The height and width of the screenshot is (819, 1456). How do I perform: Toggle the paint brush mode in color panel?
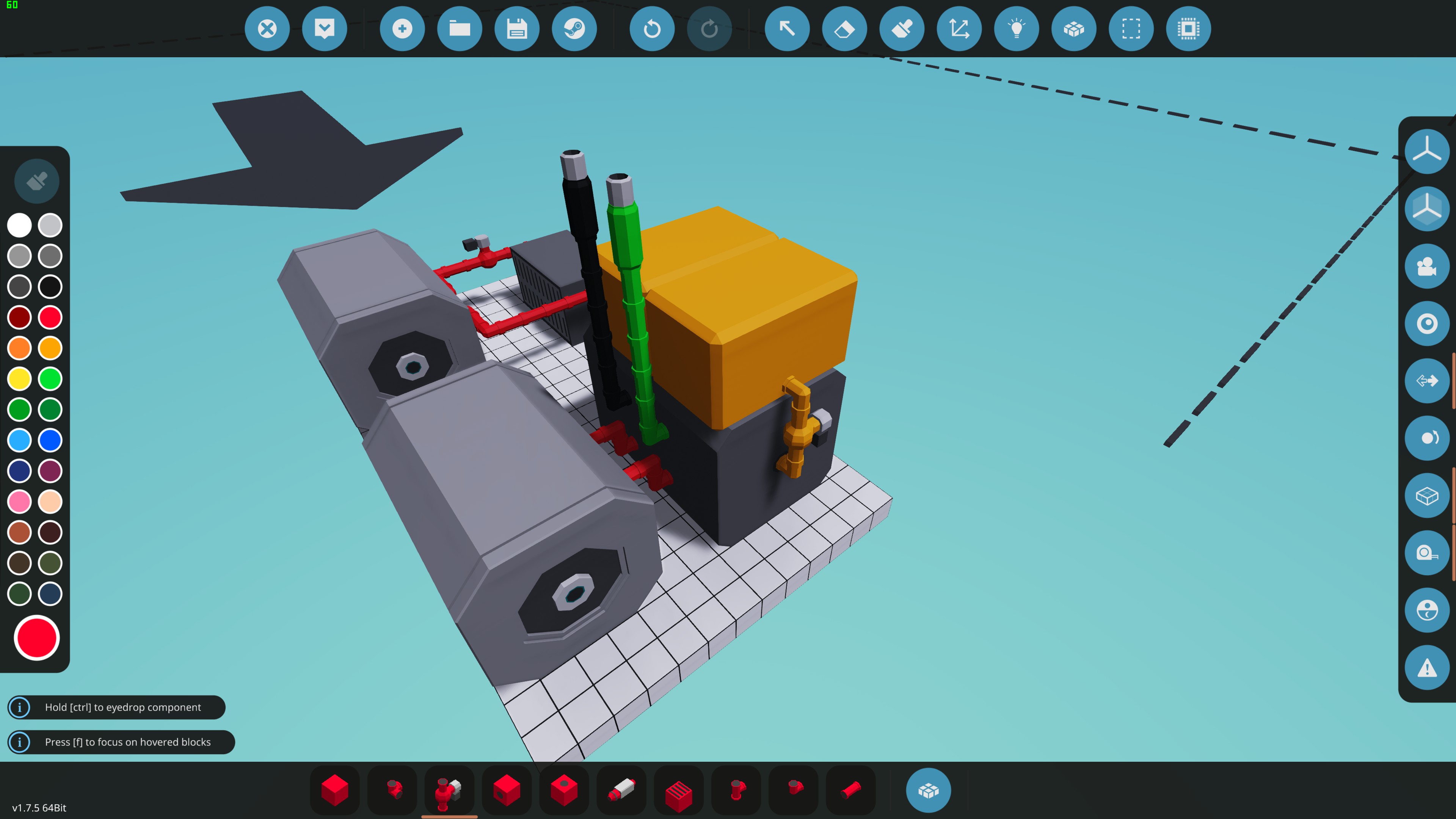pos(37,181)
